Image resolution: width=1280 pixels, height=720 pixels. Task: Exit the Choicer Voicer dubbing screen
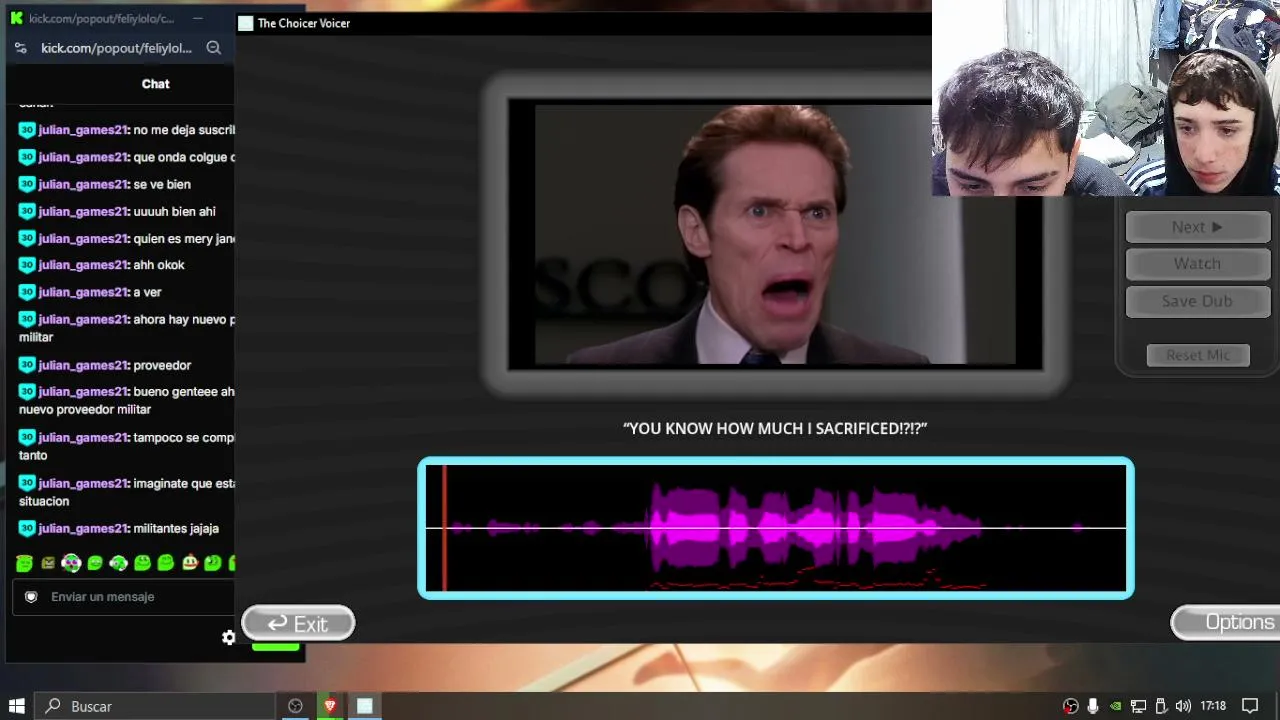[x=298, y=623]
